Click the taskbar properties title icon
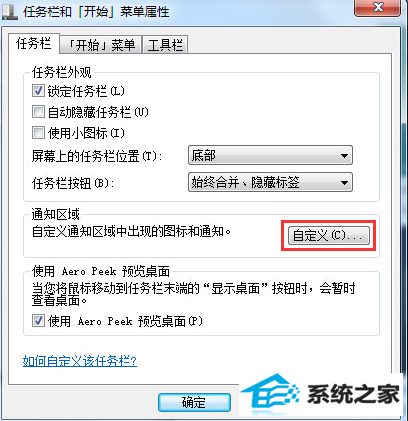Image resolution: width=408 pixels, height=421 pixels. pos(9,12)
